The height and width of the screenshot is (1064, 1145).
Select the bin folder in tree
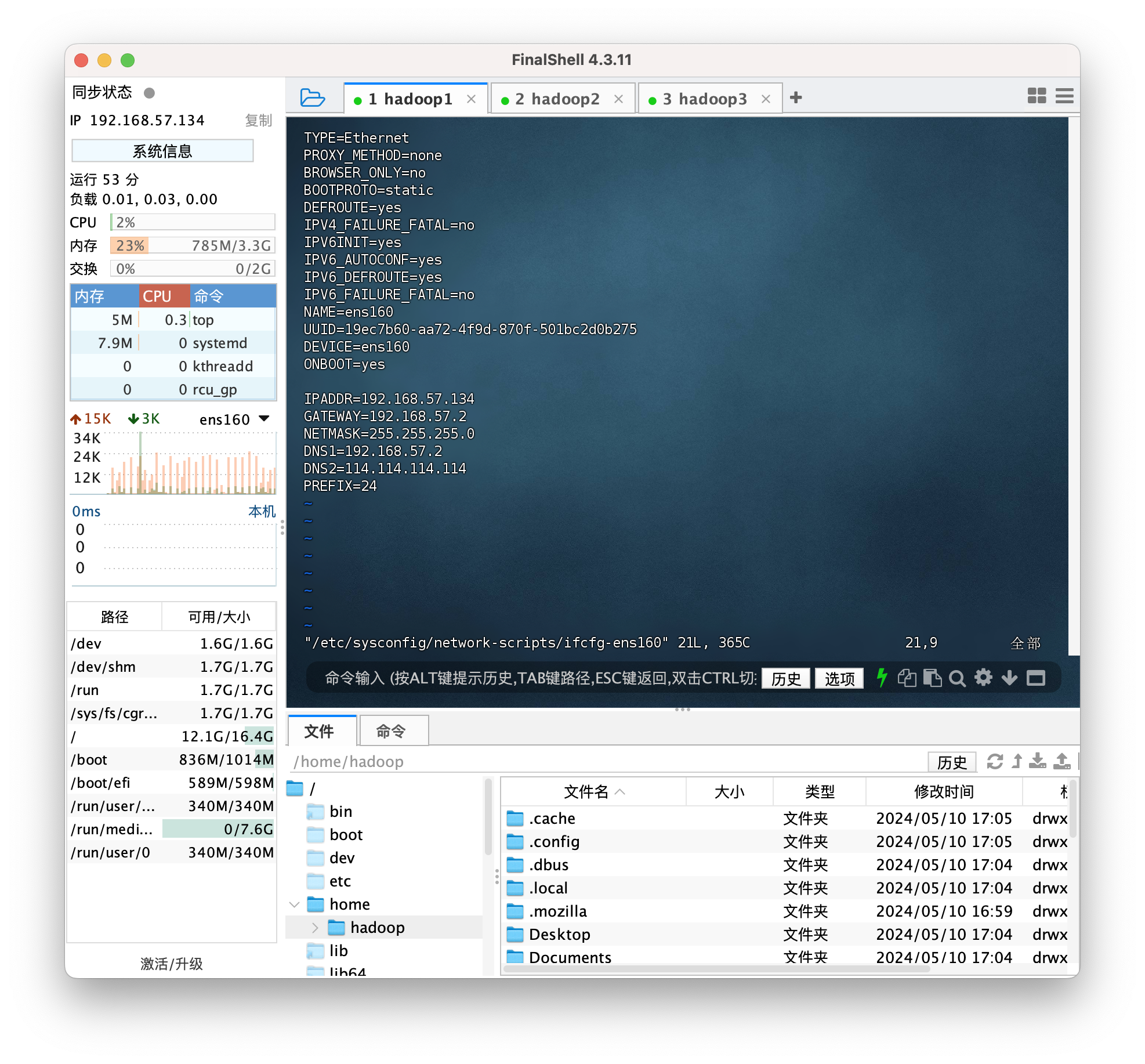[329, 811]
